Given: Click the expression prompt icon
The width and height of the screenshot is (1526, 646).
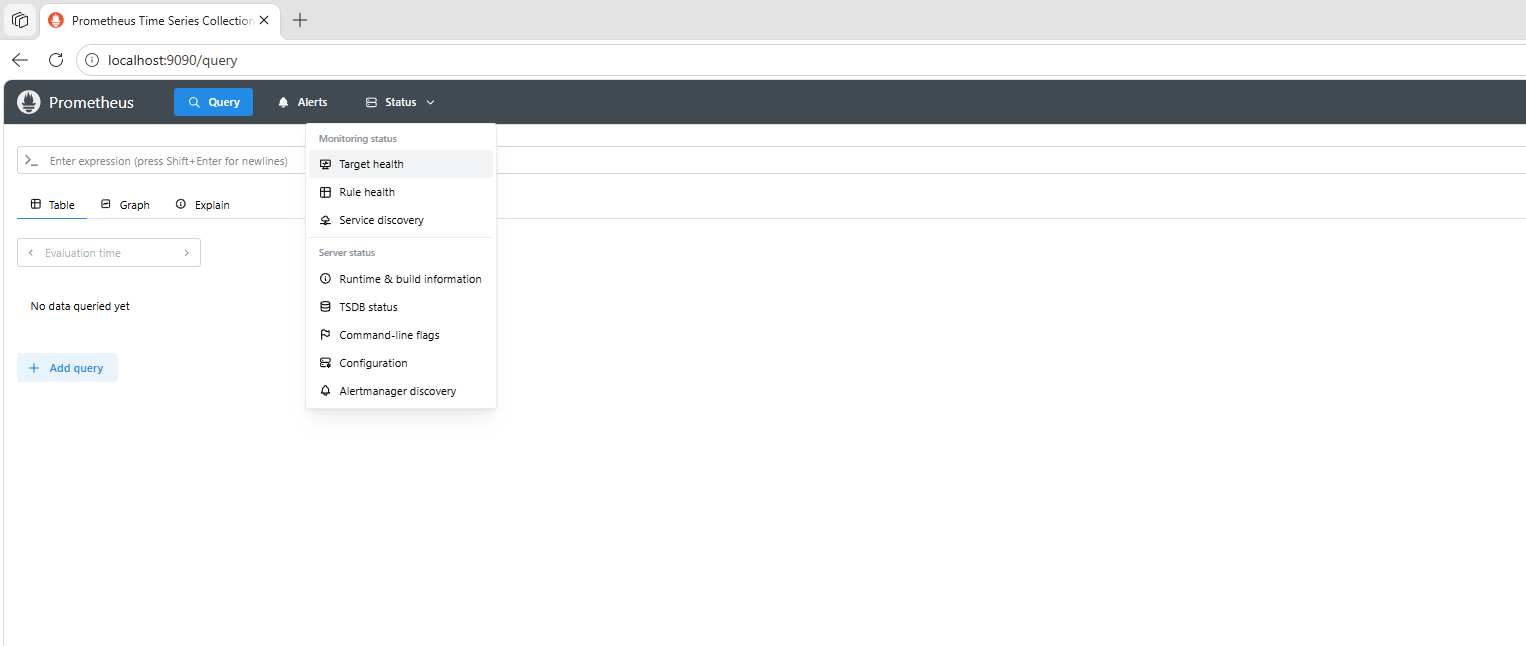Looking at the screenshot, I should 31,160.
